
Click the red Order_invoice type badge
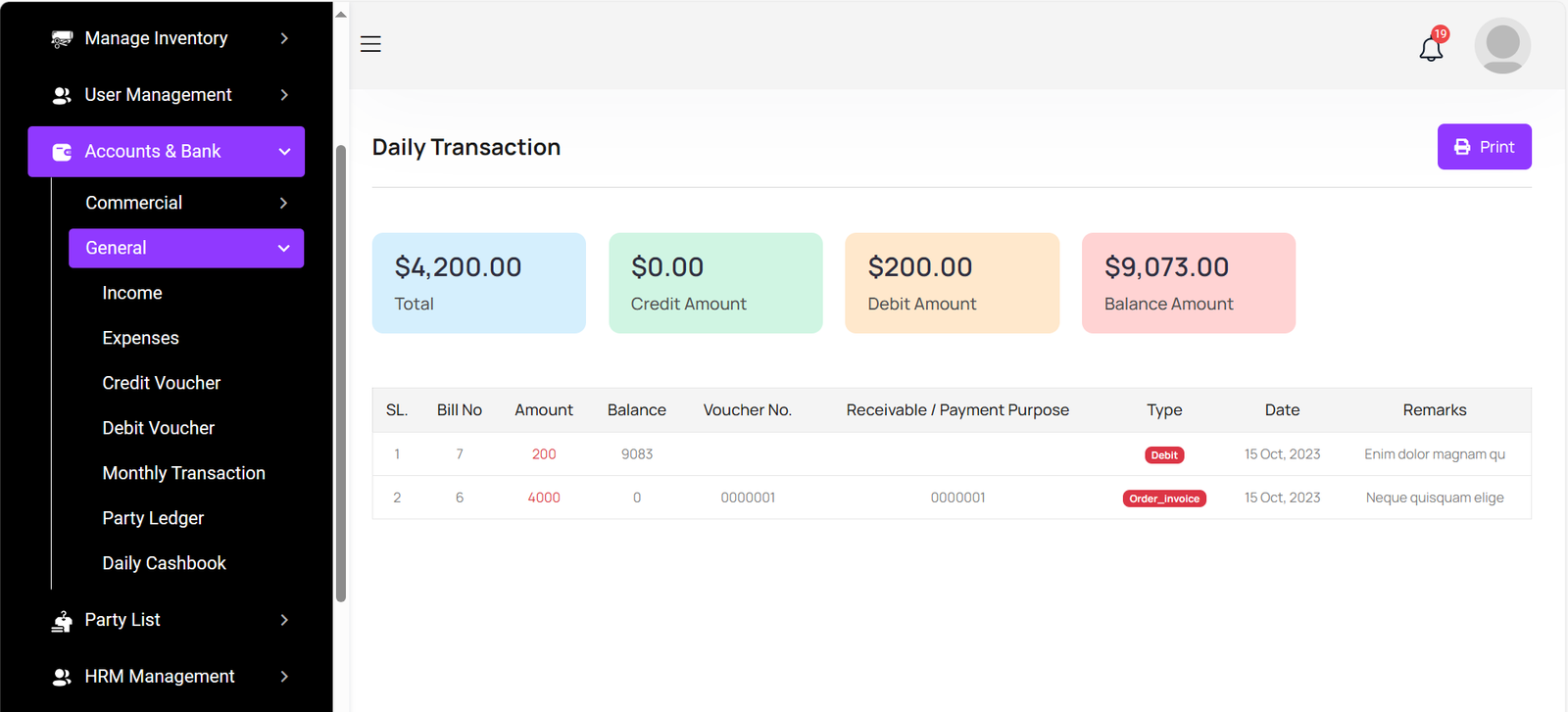1163,498
